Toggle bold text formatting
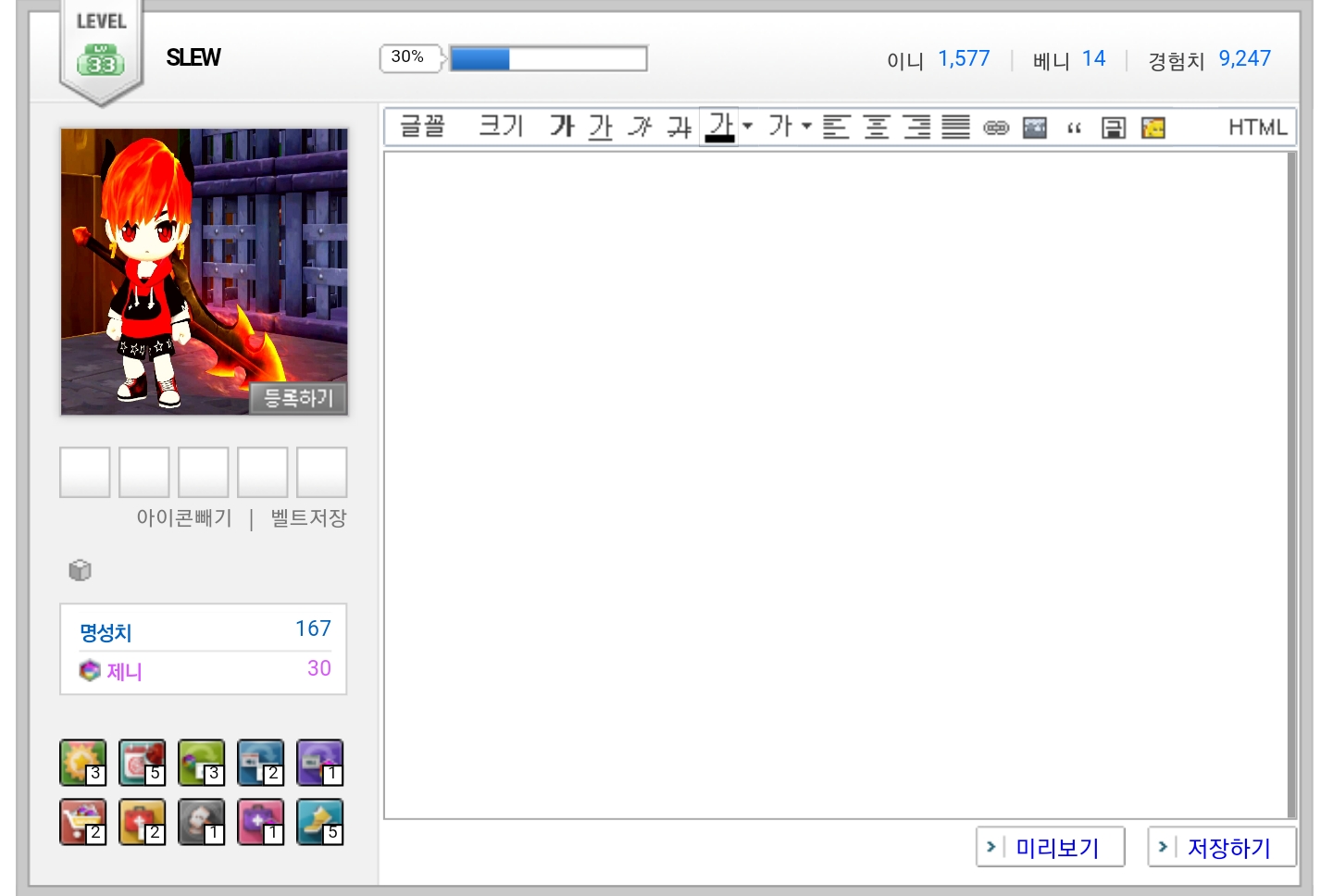This screenshot has width=1333, height=896. (x=561, y=127)
